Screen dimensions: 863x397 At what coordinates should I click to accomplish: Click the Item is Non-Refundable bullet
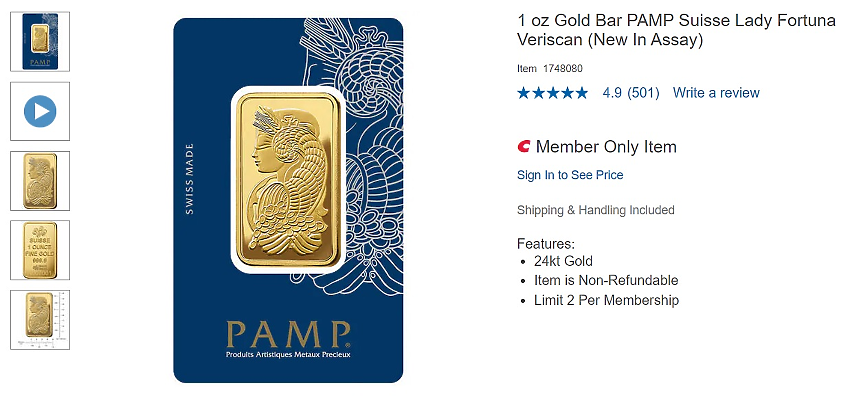coord(606,280)
